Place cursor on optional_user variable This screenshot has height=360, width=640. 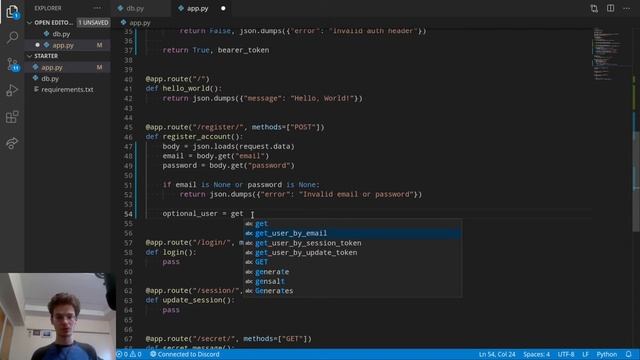click(190, 214)
